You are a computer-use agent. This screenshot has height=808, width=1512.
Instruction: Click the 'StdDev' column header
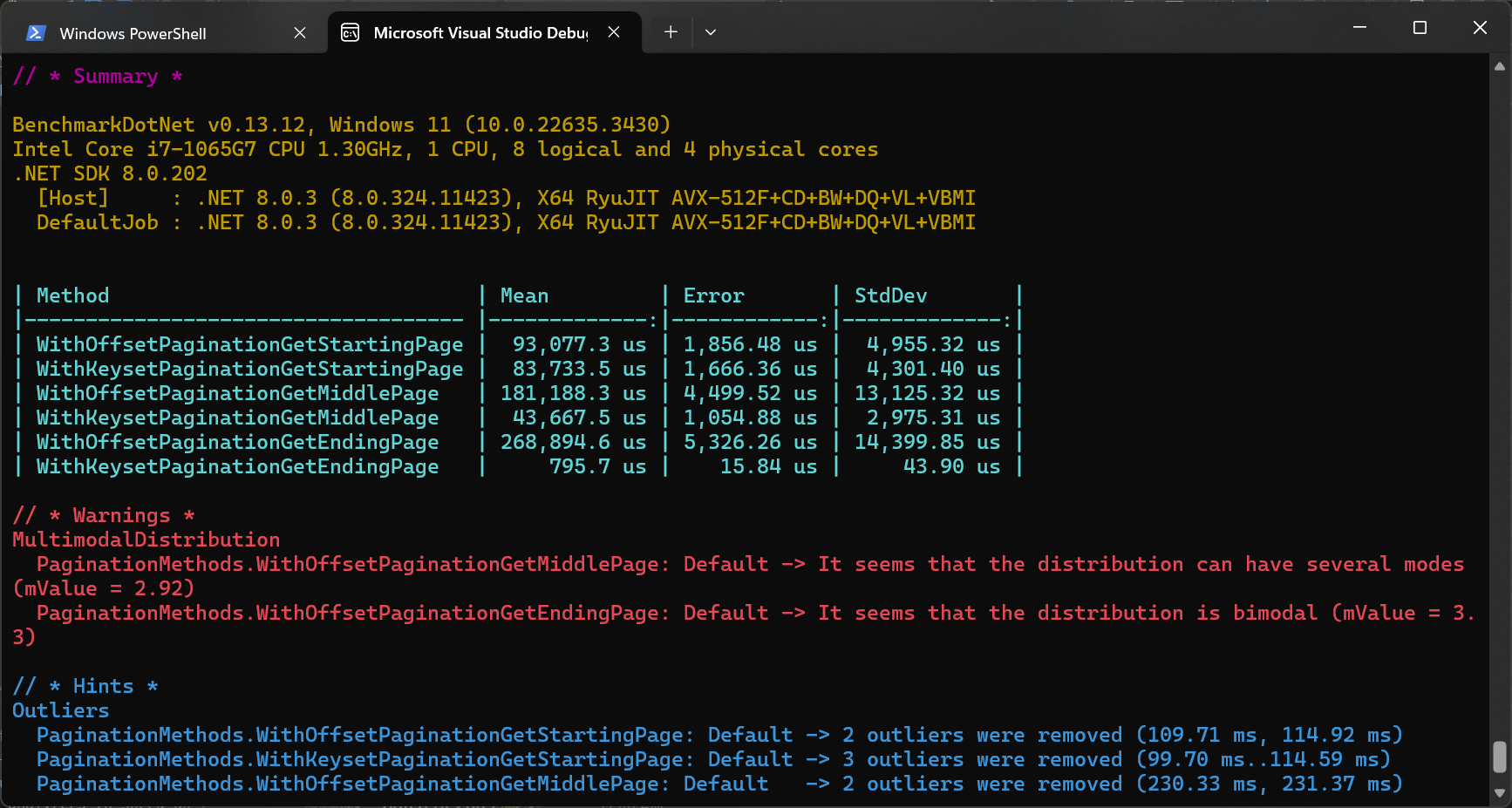tap(891, 296)
